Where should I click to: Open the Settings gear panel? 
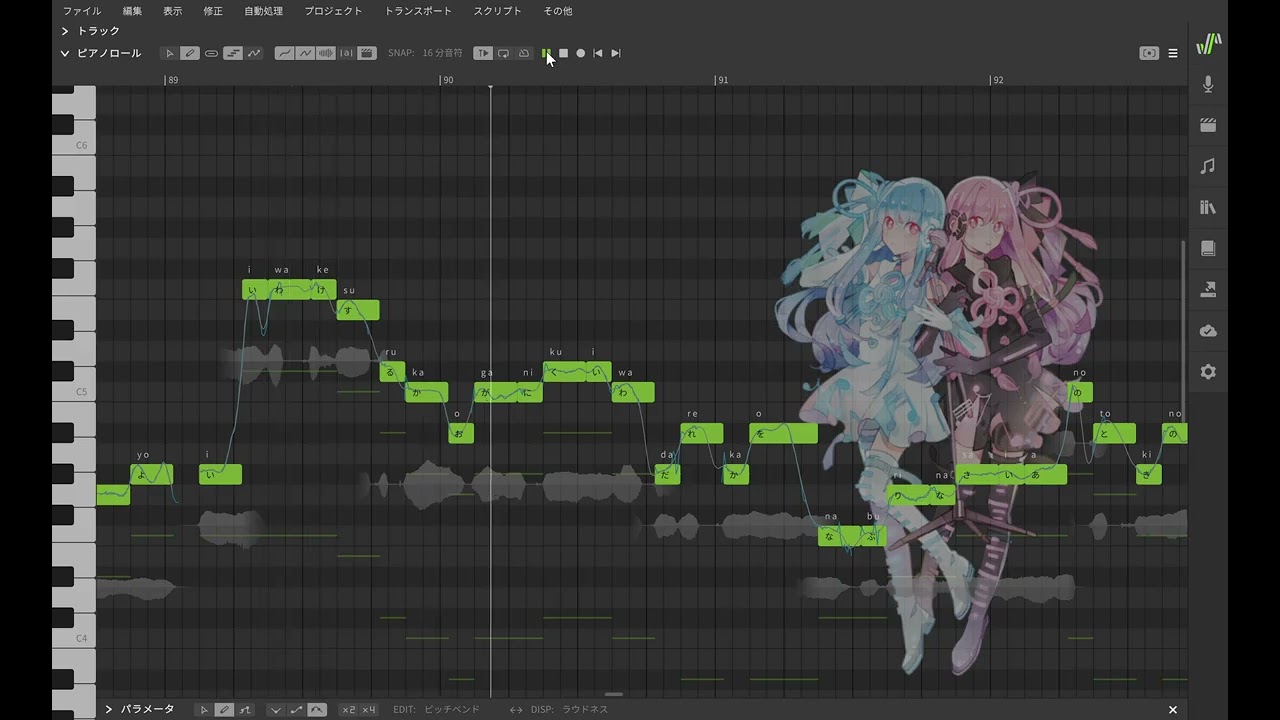(x=1208, y=372)
